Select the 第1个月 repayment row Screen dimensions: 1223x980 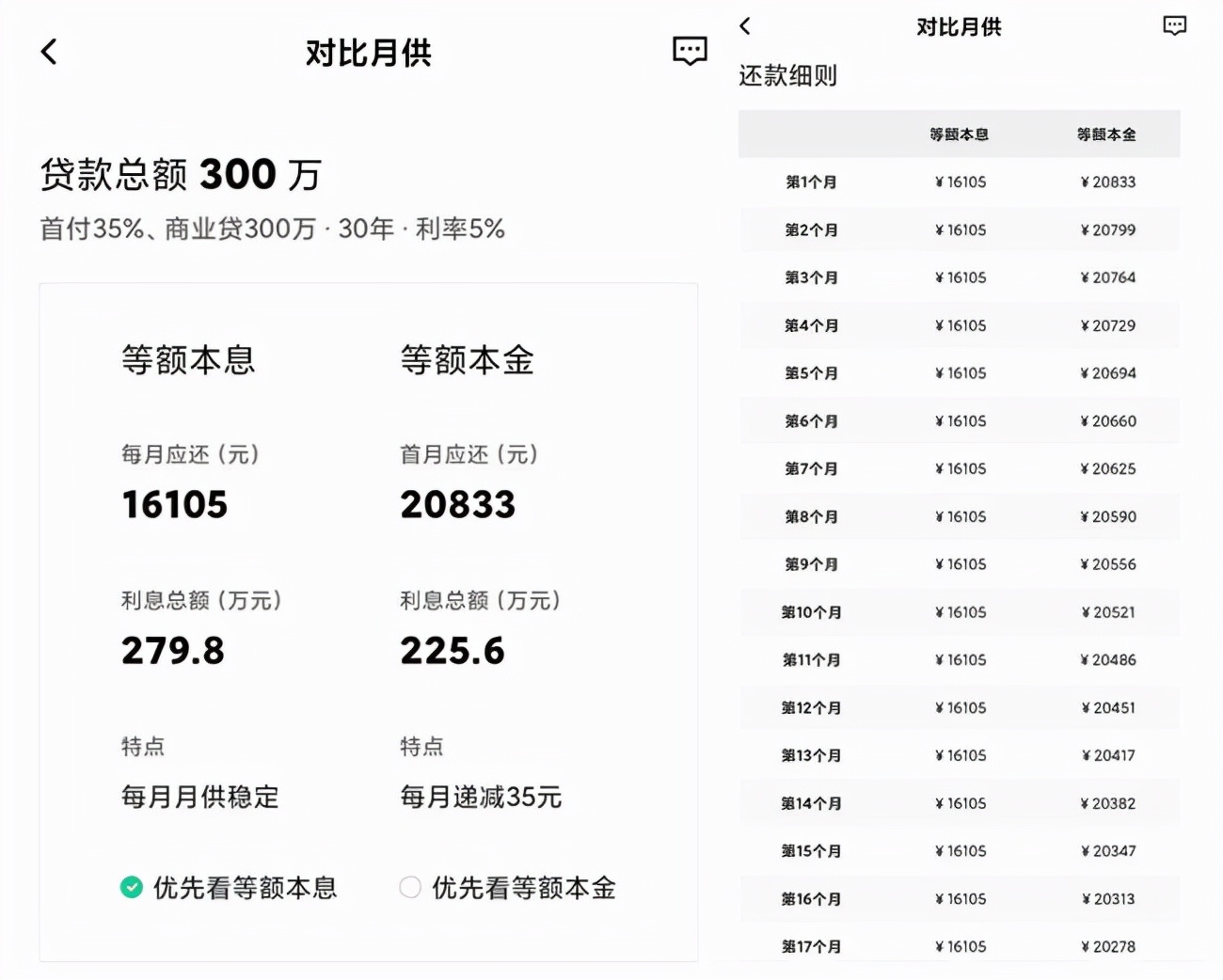click(960, 182)
